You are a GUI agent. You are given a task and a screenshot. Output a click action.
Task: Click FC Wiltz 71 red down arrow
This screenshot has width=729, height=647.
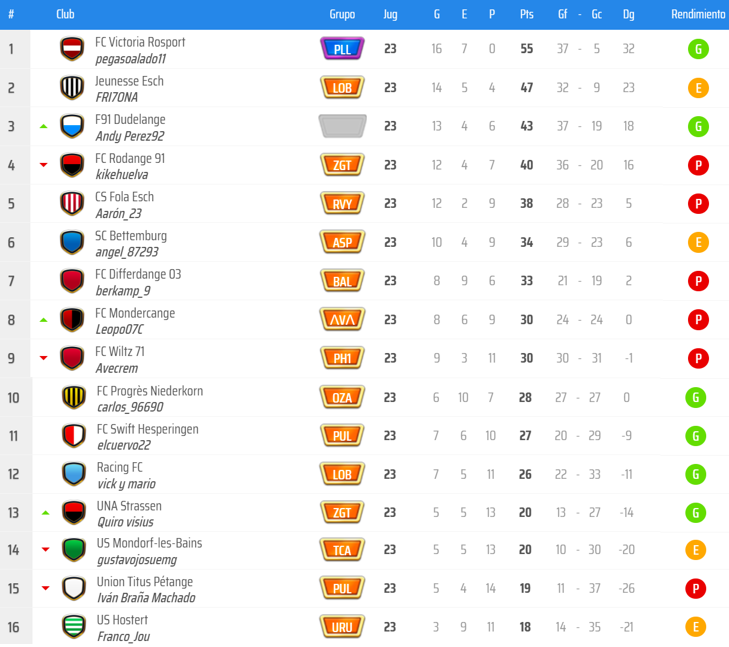click(44, 358)
